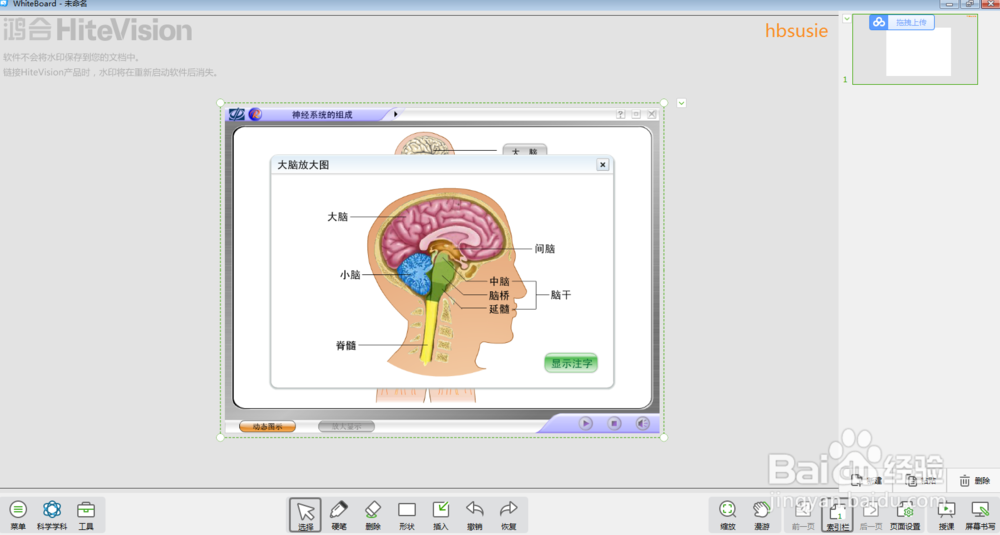Image resolution: width=1000 pixels, height=535 pixels.
Task: Click the 动态图示 button
Action: tap(267, 427)
